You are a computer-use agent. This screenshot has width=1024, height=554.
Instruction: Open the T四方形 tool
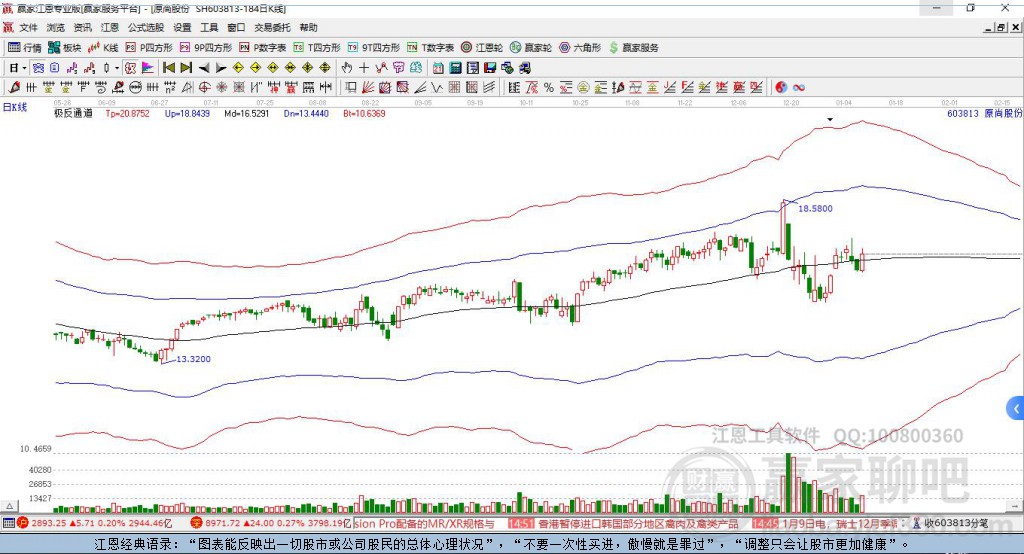pyautogui.click(x=317, y=48)
